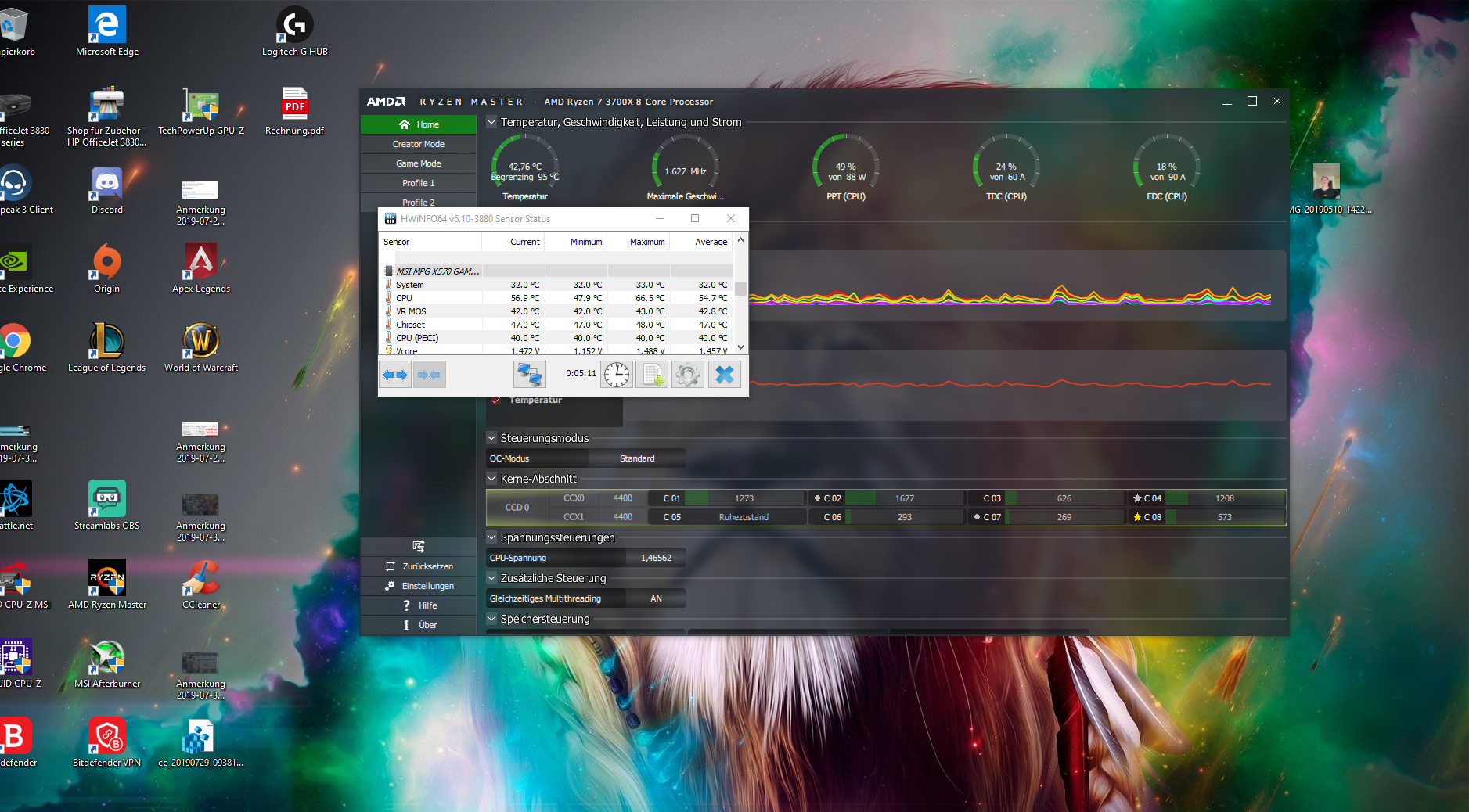Click the CPU-Spannung value 1,46562
Screen dimensions: 1469x812
(x=656, y=558)
